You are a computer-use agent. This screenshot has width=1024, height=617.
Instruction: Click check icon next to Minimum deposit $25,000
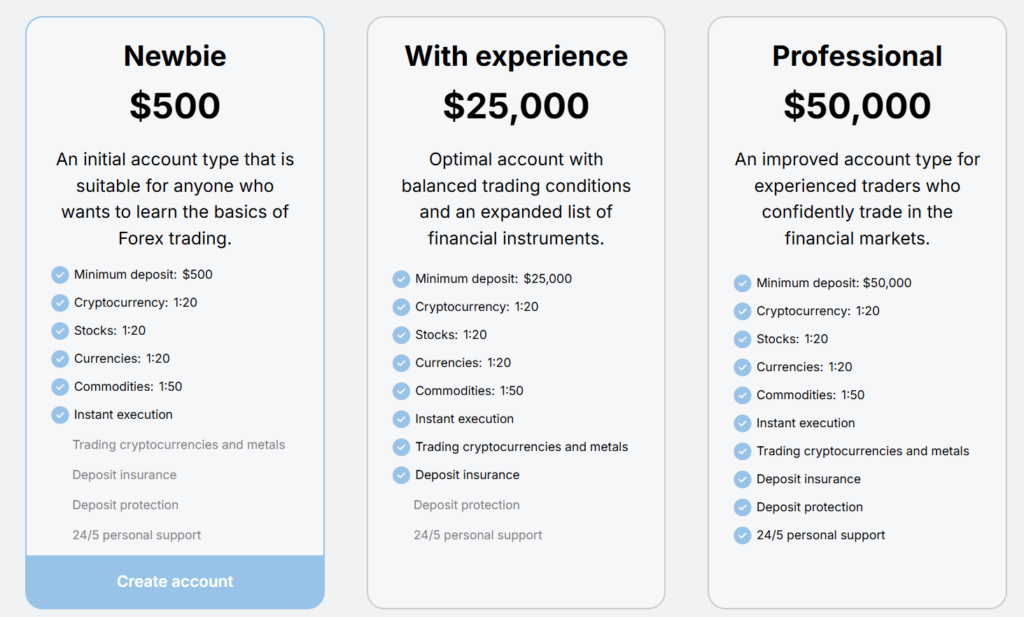tap(401, 279)
